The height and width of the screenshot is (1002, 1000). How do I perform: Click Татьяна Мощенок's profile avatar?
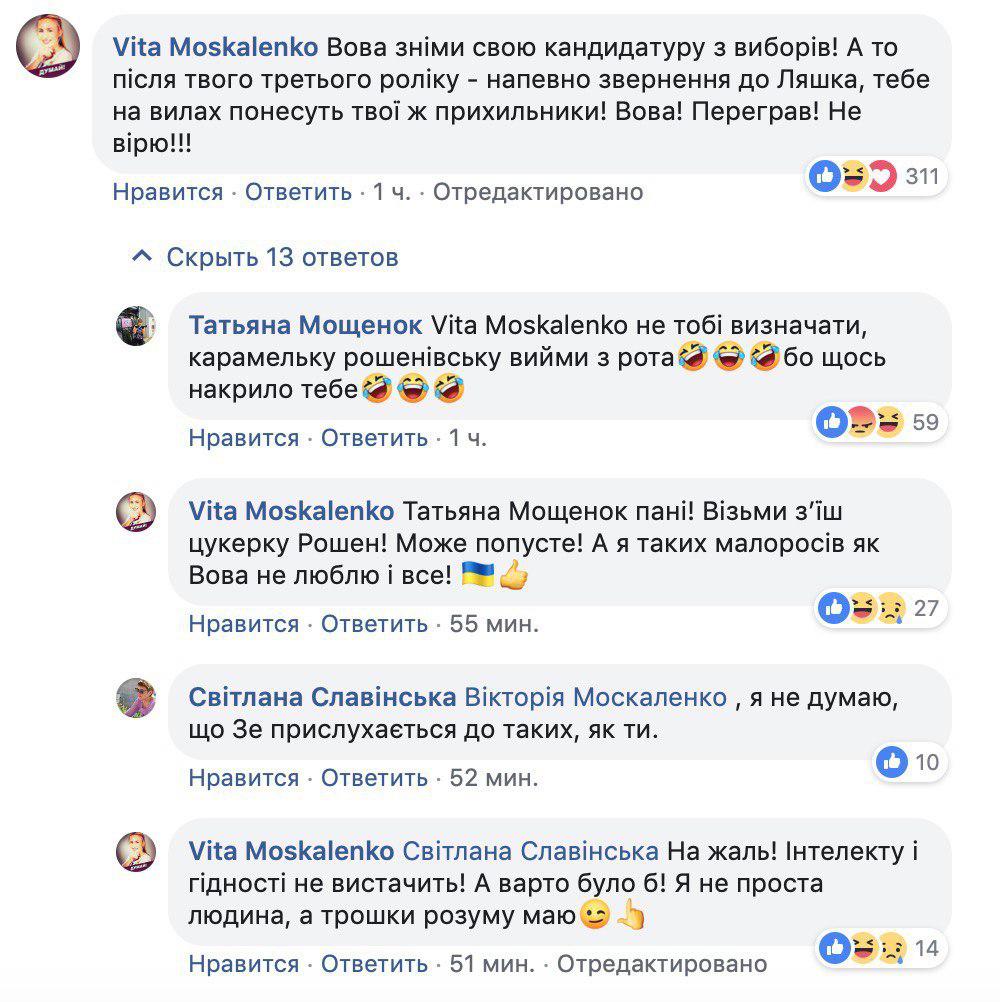coord(136,326)
